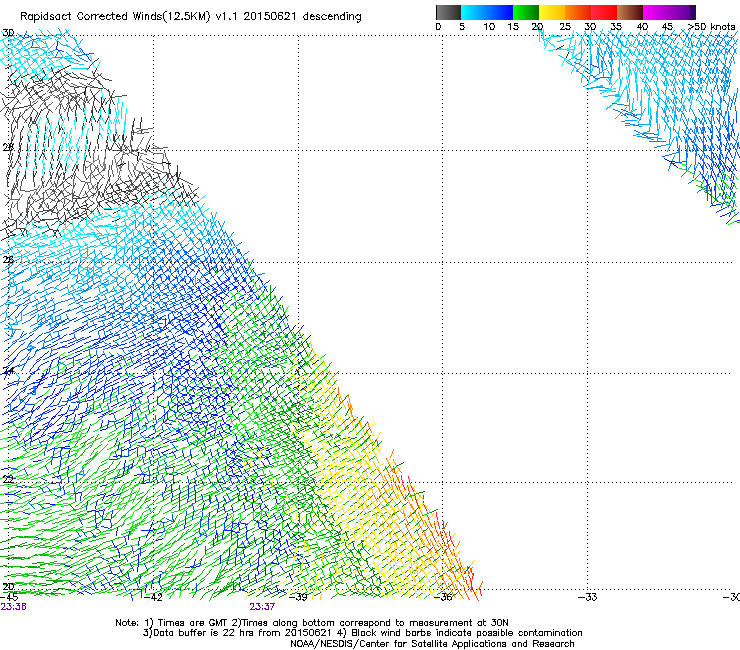Click the purple time stamp '23:37'
The image size is (740, 650).
point(262,607)
